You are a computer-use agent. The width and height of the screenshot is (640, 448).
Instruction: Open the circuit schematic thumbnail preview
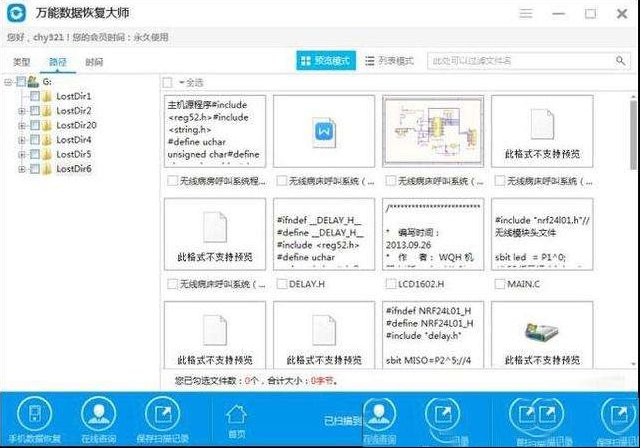coord(433,131)
